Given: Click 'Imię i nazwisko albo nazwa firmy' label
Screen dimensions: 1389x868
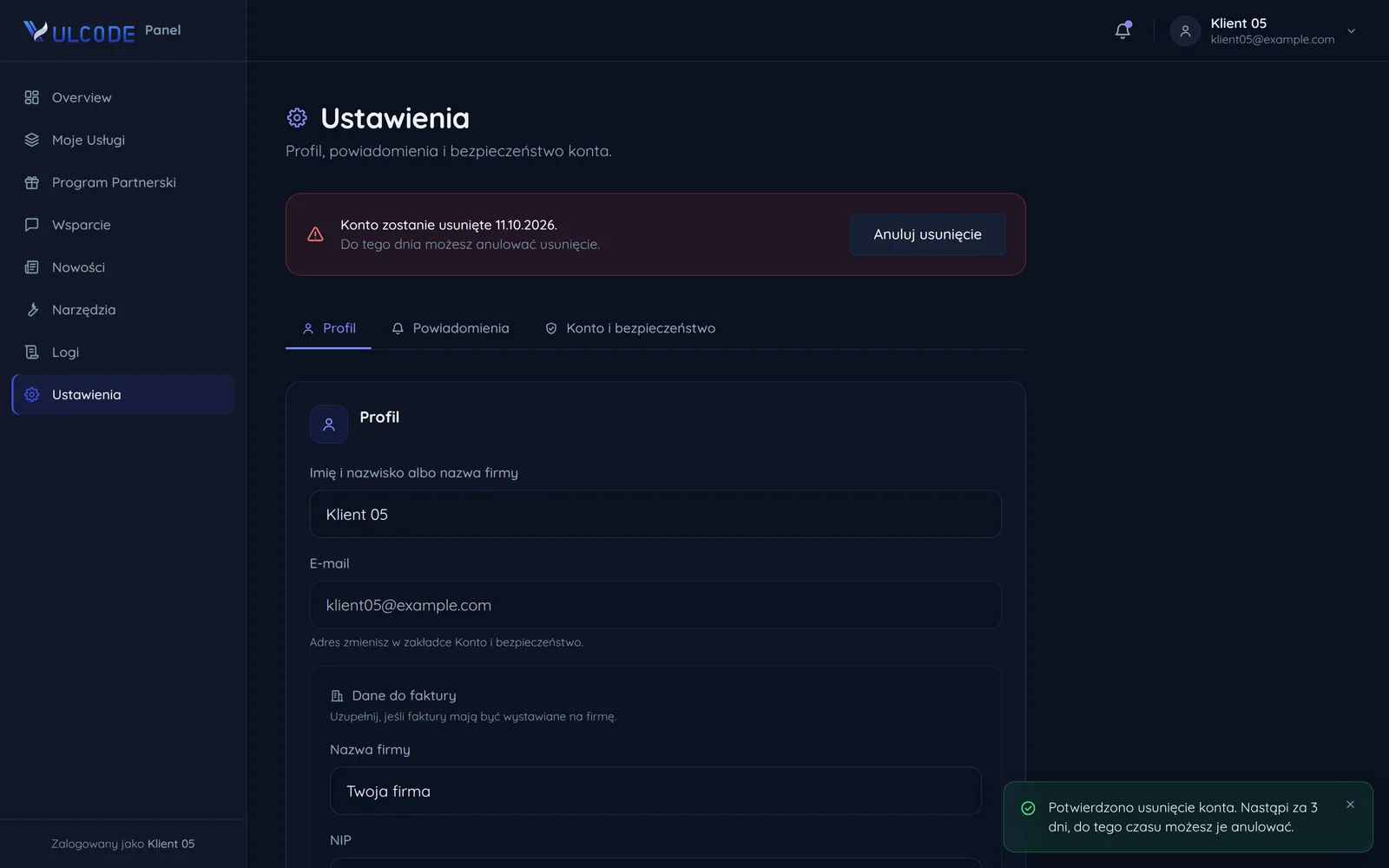Looking at the screenshot, I should point(413,473).
